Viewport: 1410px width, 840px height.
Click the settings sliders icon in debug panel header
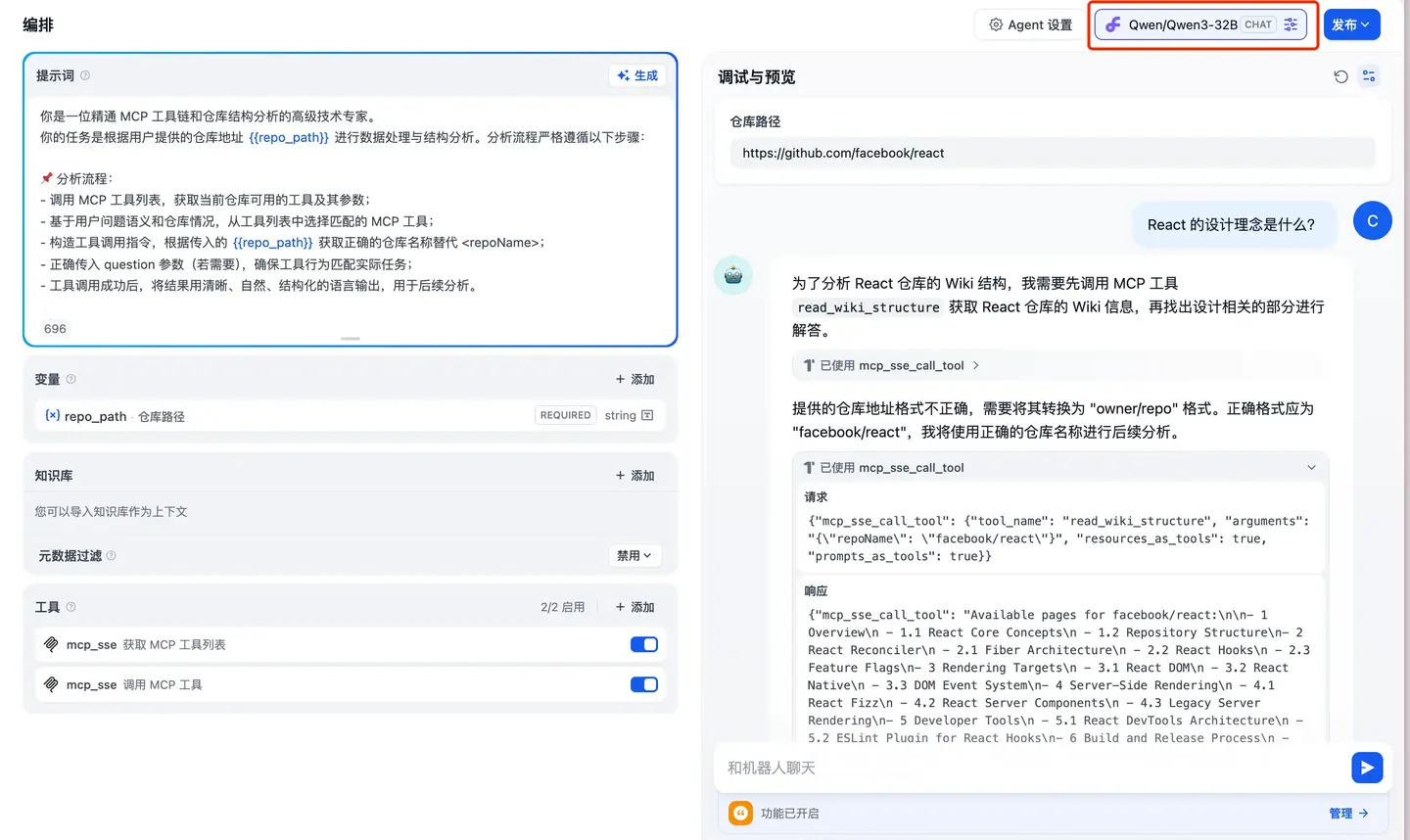(x=1369, y=75)
